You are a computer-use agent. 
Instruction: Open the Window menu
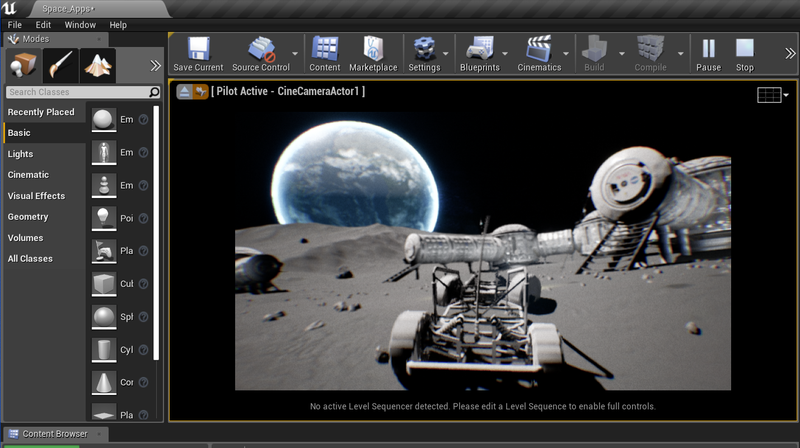tap(80, 24)
